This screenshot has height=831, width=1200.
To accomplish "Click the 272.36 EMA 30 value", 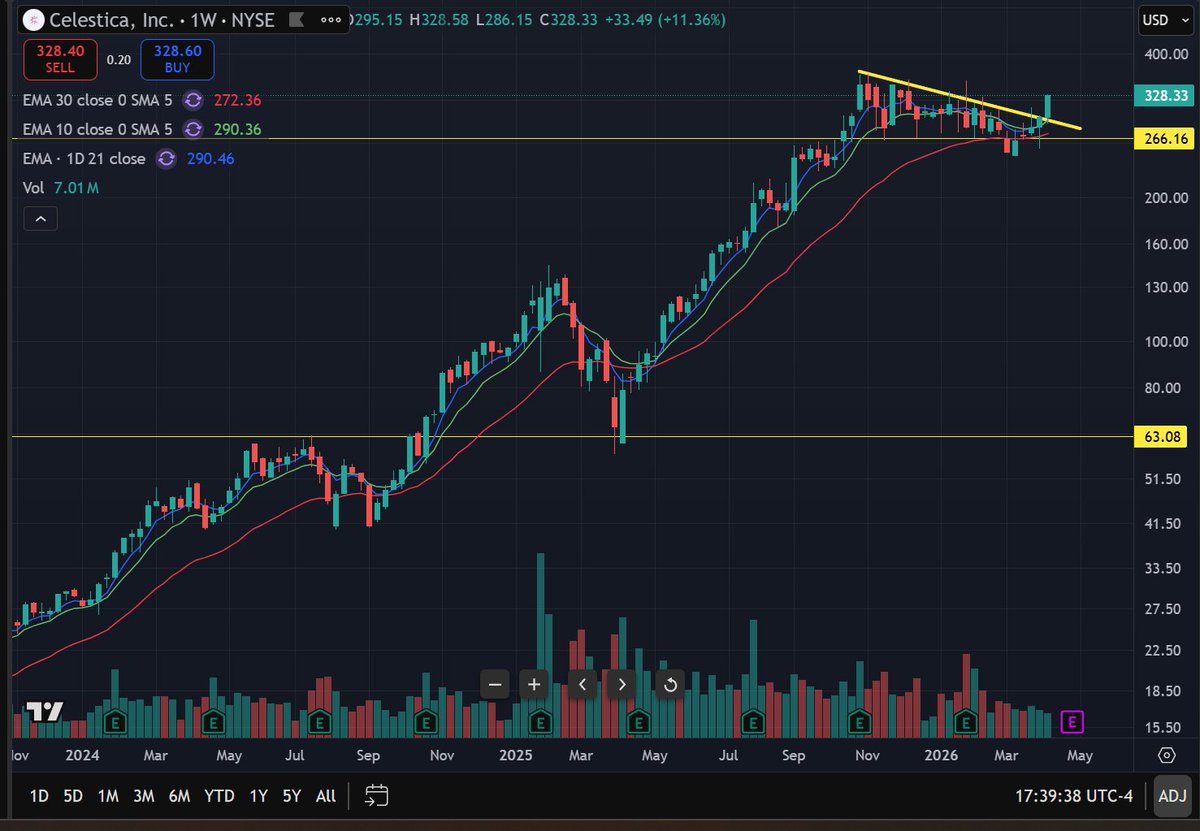I will pos(237,101).
